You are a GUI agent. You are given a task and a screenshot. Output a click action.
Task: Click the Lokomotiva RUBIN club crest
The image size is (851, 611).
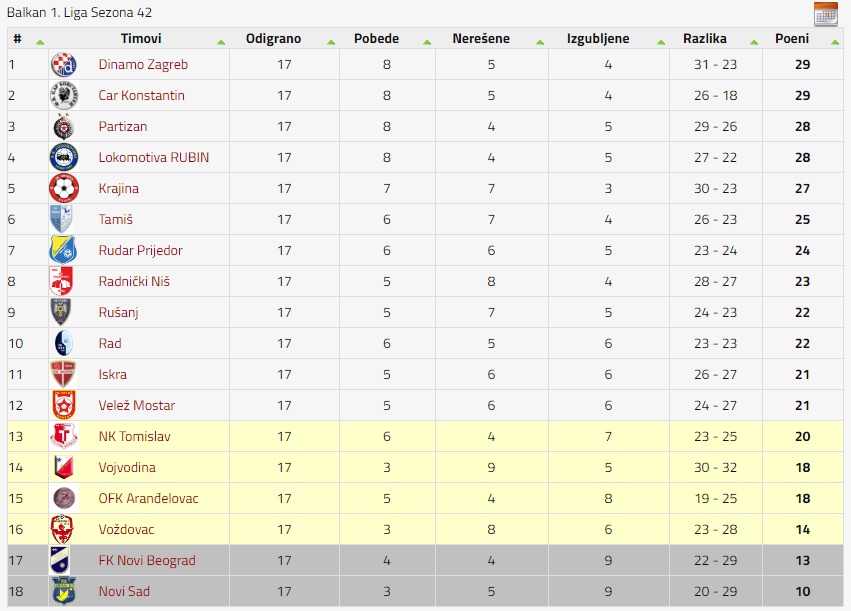(x=63, y=157)
